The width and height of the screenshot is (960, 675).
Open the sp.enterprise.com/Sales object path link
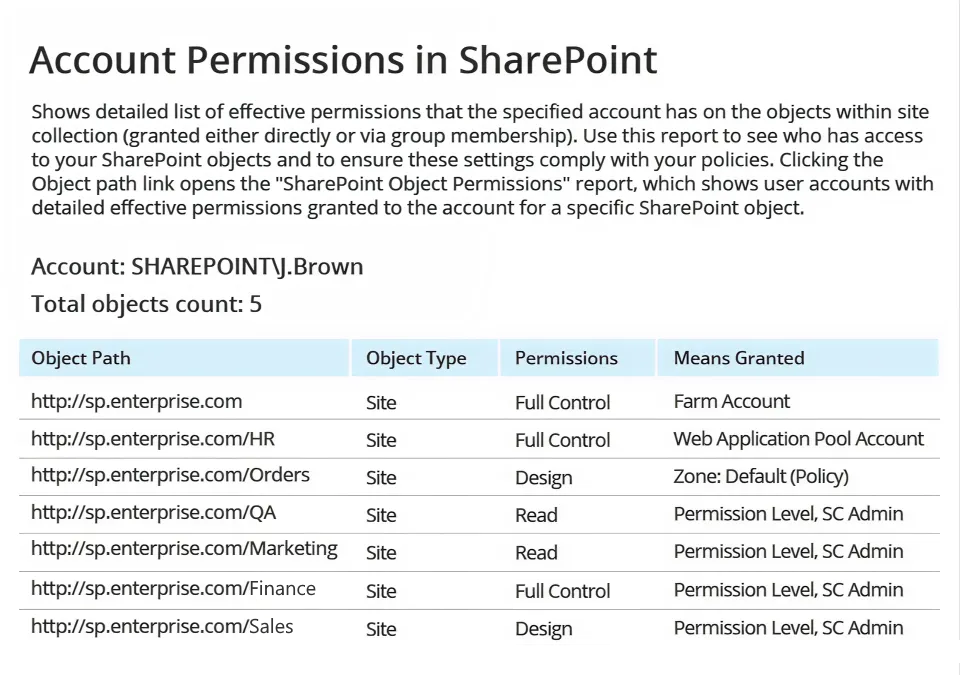(162, 626)
